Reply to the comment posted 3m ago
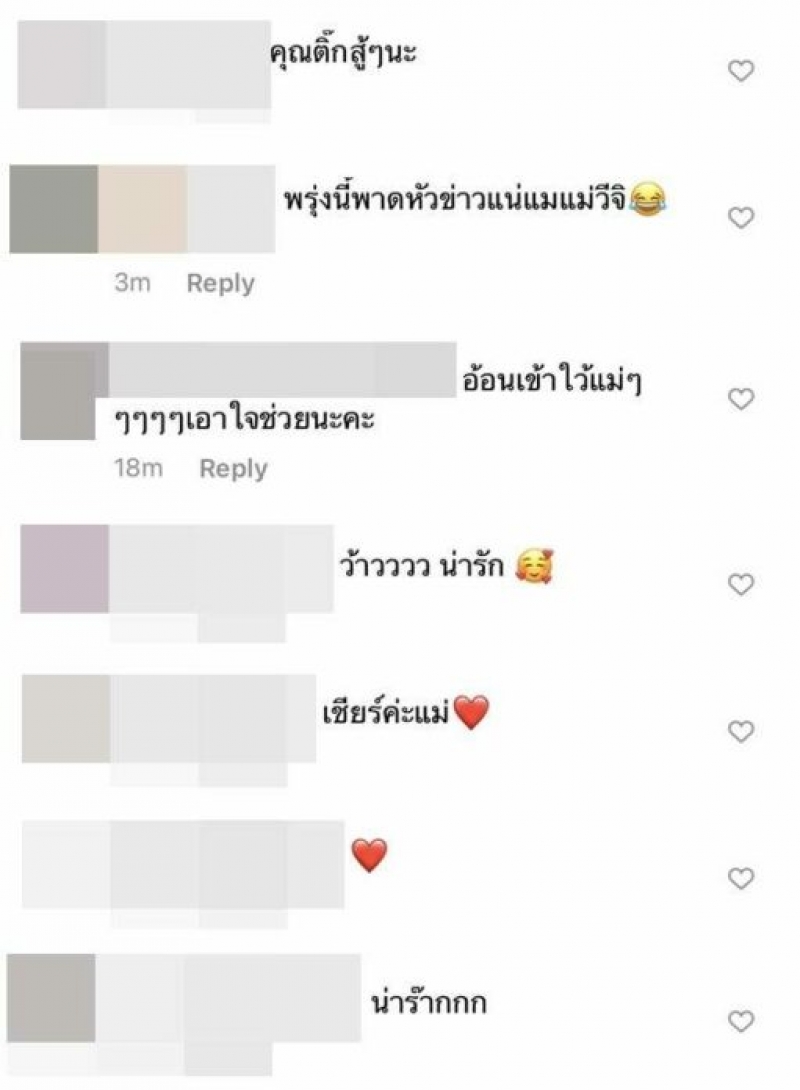 tap(220, 284)
